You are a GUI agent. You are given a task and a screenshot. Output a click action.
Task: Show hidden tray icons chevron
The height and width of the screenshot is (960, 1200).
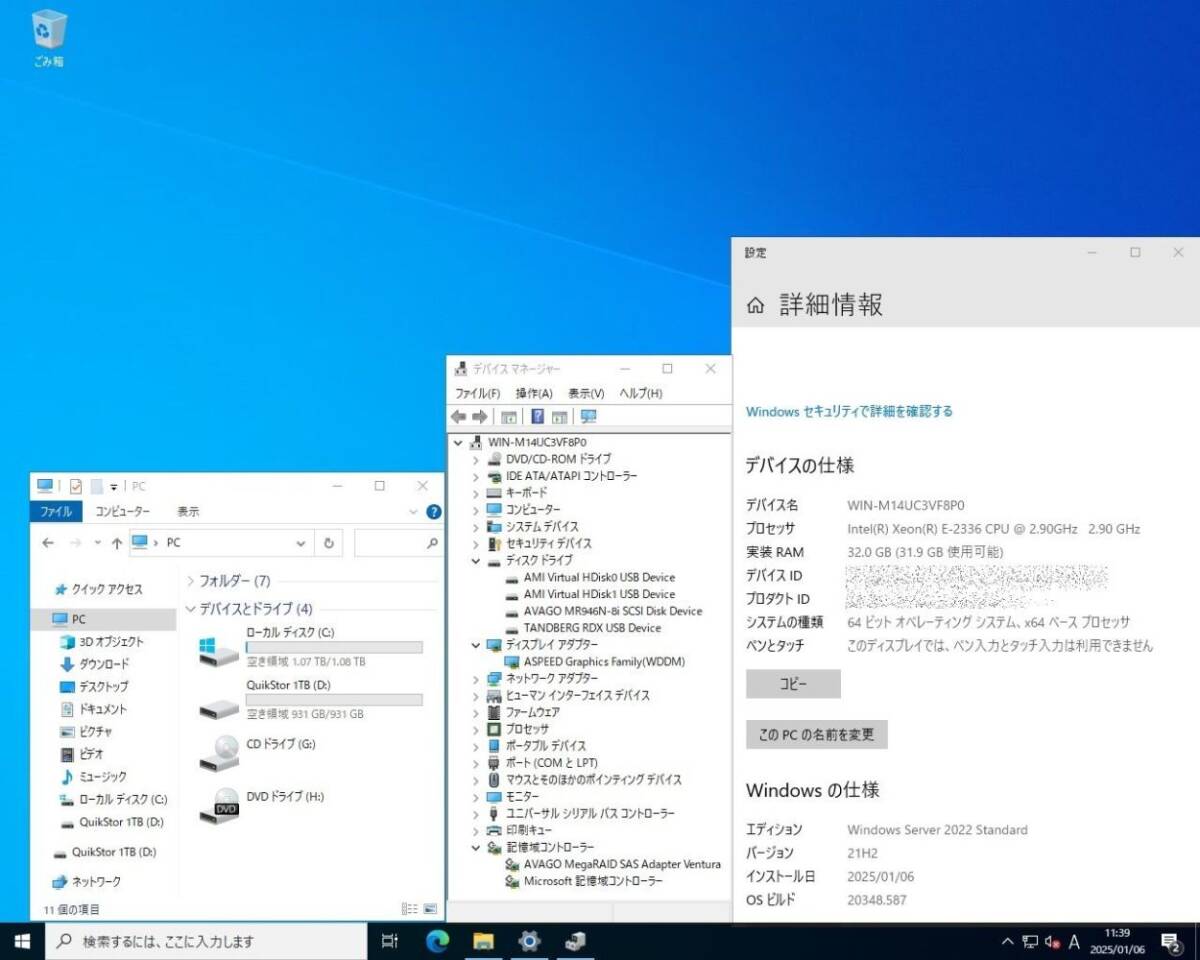(1007, 942)
